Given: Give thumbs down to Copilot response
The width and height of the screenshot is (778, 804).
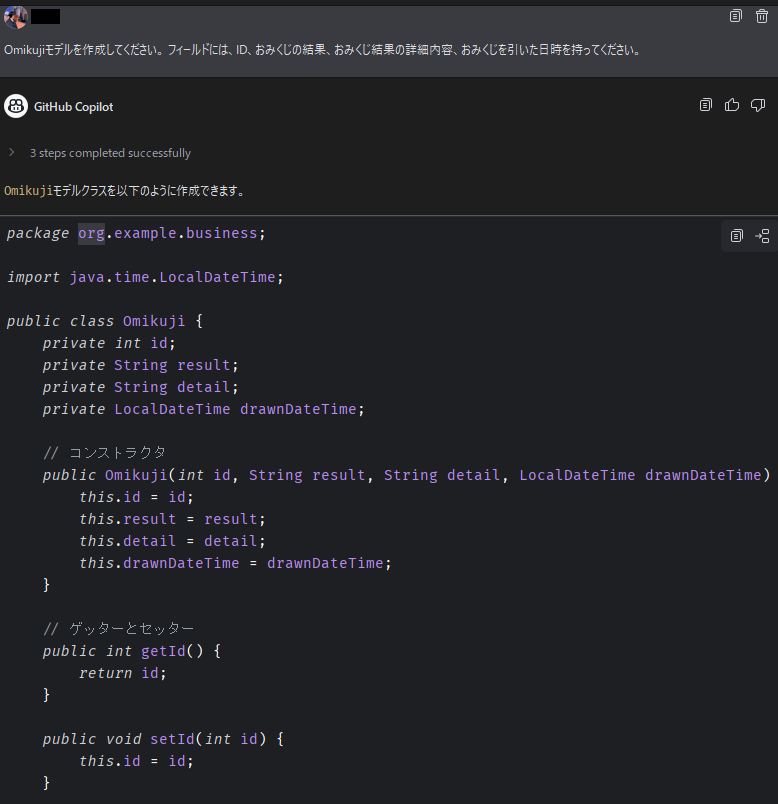Looking at the screenshot, I should (x=758, y=105).
